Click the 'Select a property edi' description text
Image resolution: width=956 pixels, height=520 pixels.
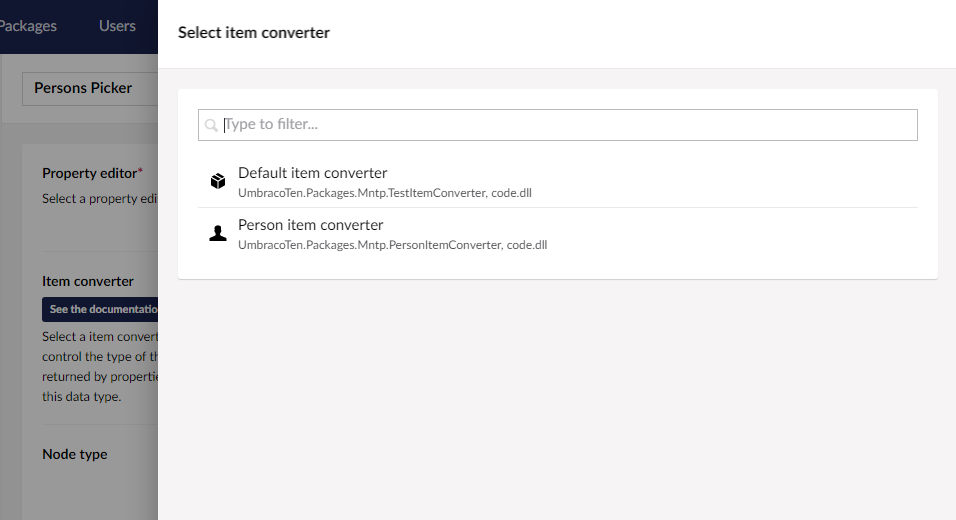(x=100, y=199)
